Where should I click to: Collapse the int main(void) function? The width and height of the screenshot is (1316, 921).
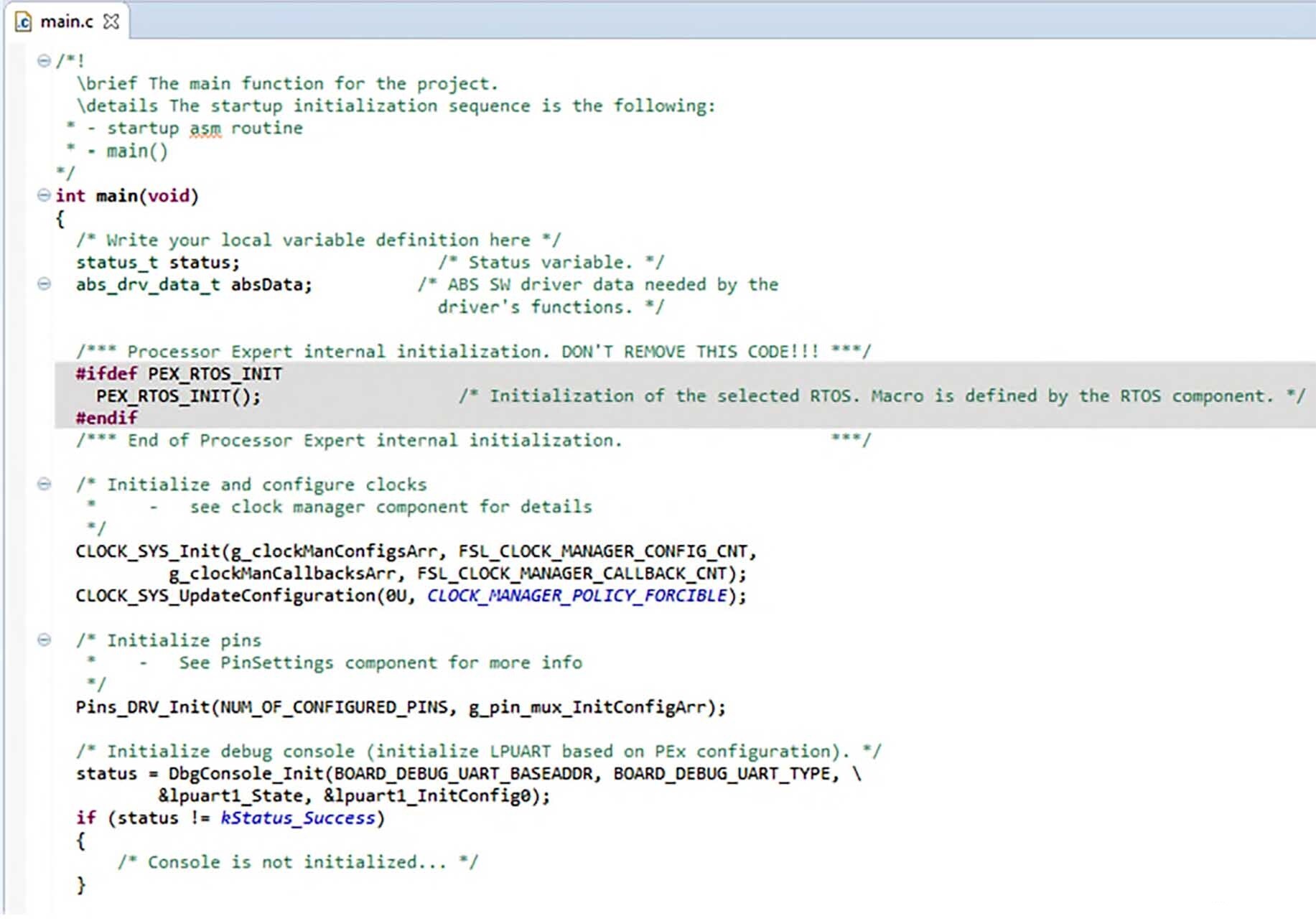tap(44, 195)
